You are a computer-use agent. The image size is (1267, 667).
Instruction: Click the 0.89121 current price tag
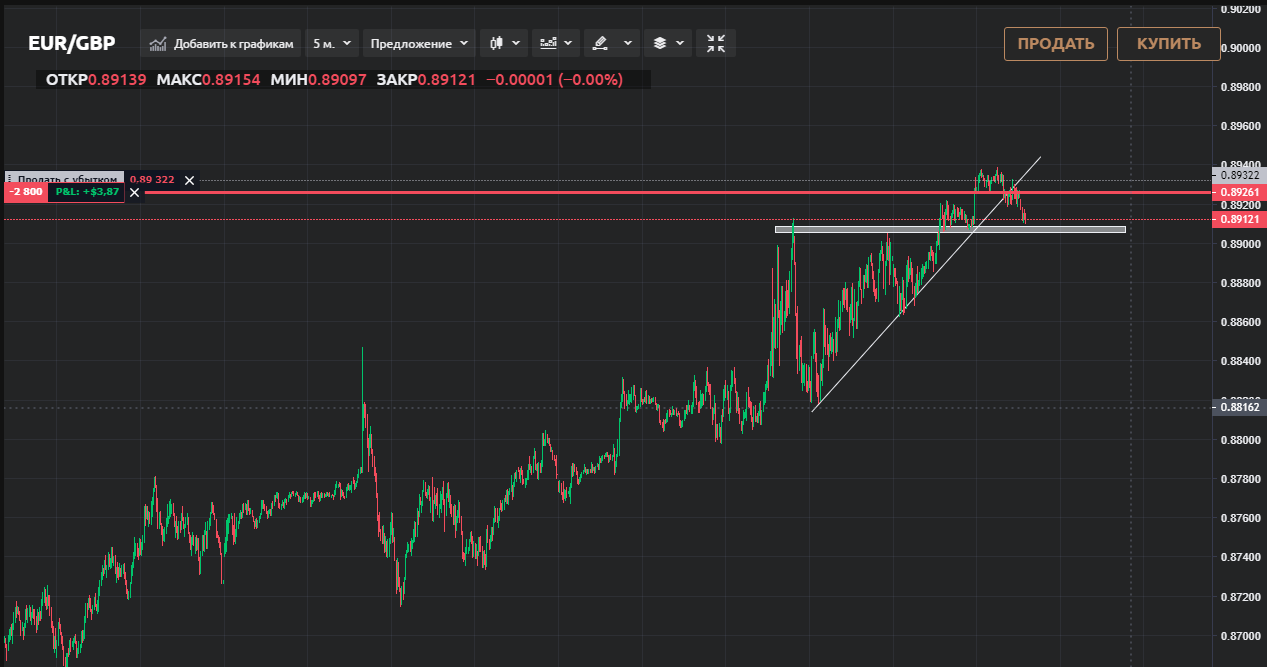click(x=1239, y=219)
